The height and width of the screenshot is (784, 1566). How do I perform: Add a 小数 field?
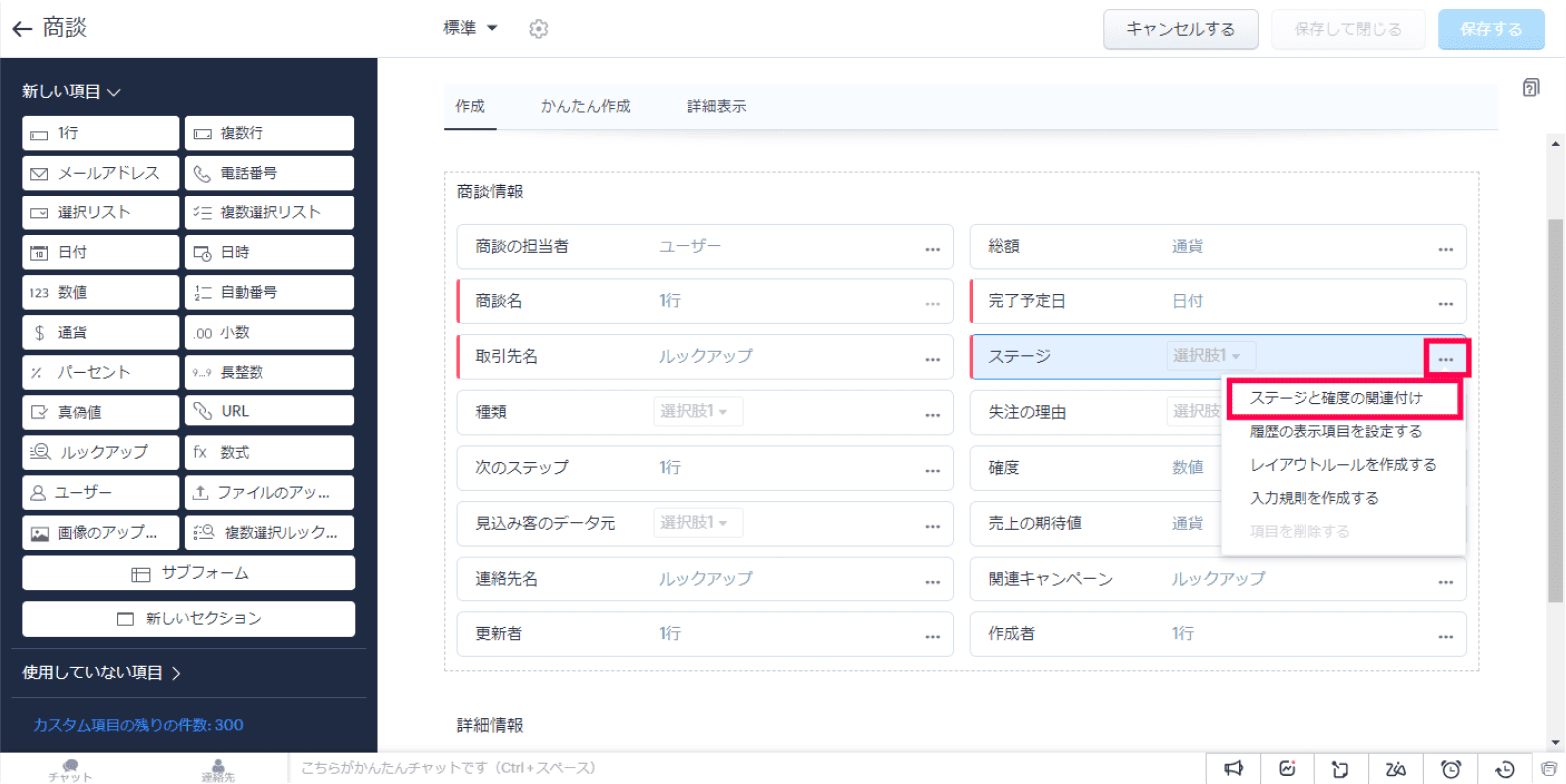click(269, 332)
